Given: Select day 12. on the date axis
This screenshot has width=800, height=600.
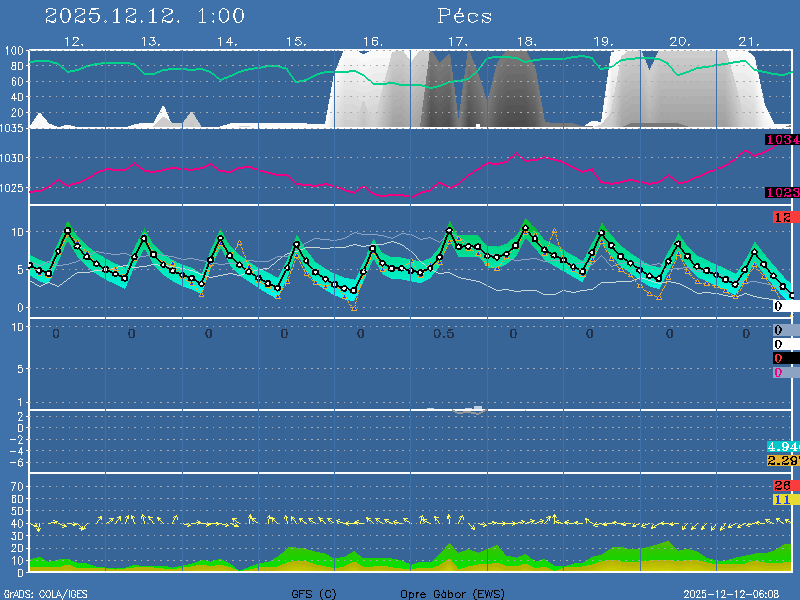Looking at the screenshot, I should 73,41.
